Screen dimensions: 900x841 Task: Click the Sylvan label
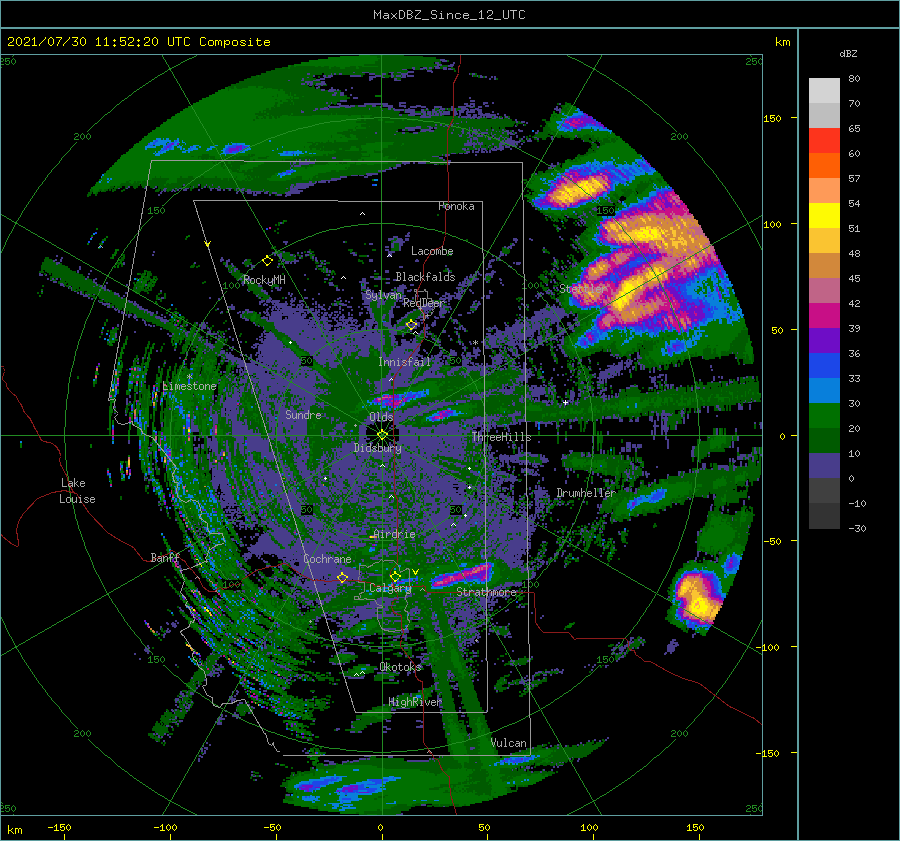(x=383, y=295)
